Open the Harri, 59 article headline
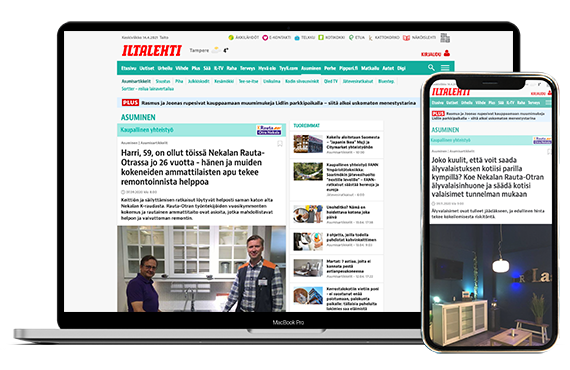The height and width of the screenshot is (370, 570). pos(193,167)
